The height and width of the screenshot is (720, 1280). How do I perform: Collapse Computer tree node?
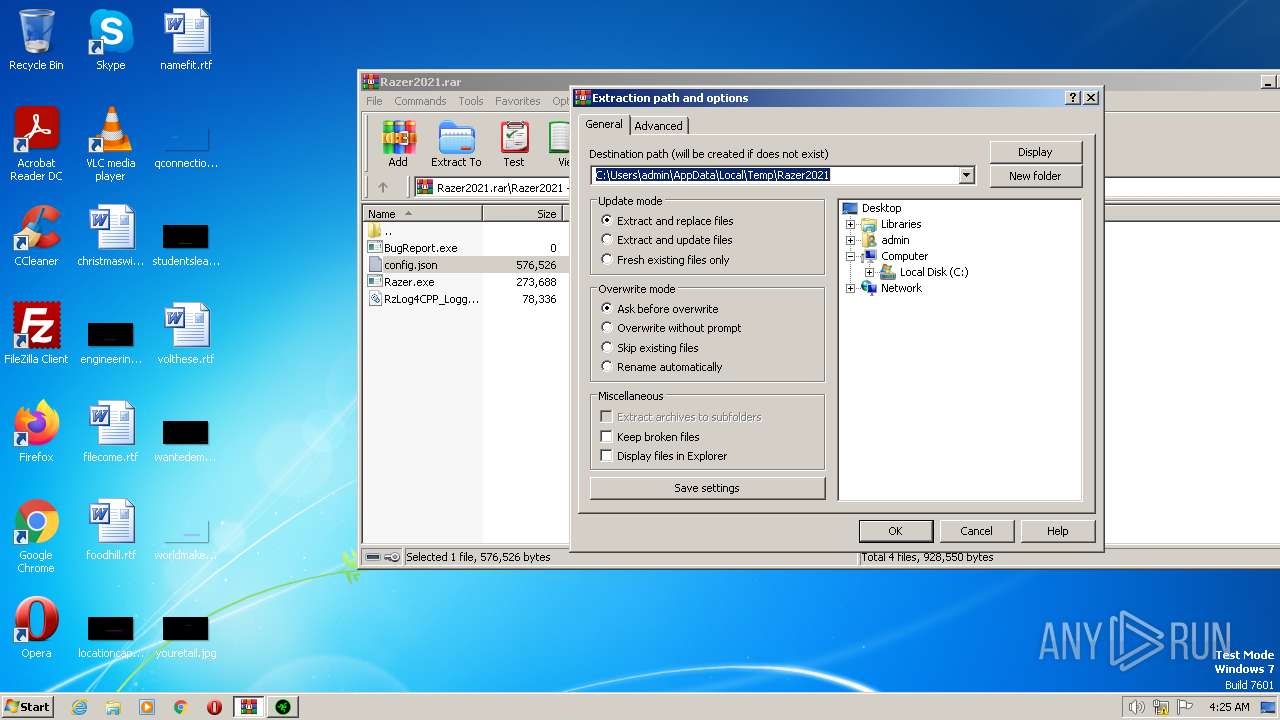tap(851, 256)
